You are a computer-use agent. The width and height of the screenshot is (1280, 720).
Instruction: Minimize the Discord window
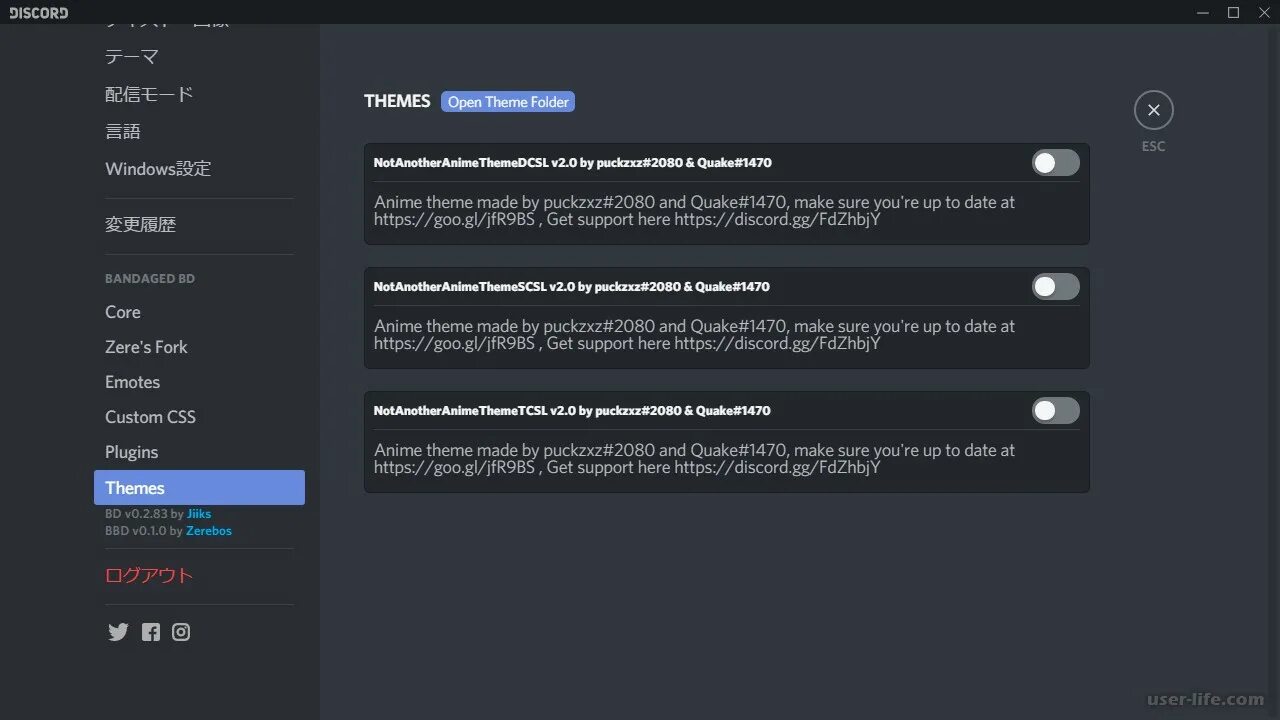tap(1202, 12)
